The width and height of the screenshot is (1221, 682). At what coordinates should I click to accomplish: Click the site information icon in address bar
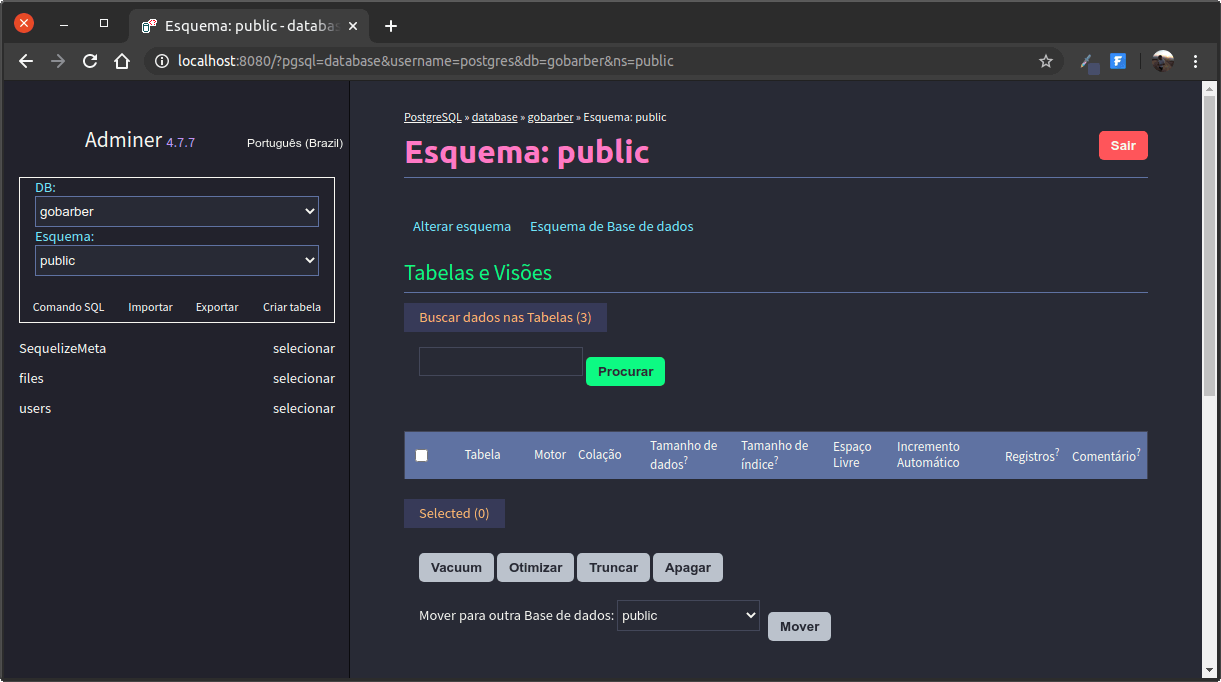click(x=161, y=60)
